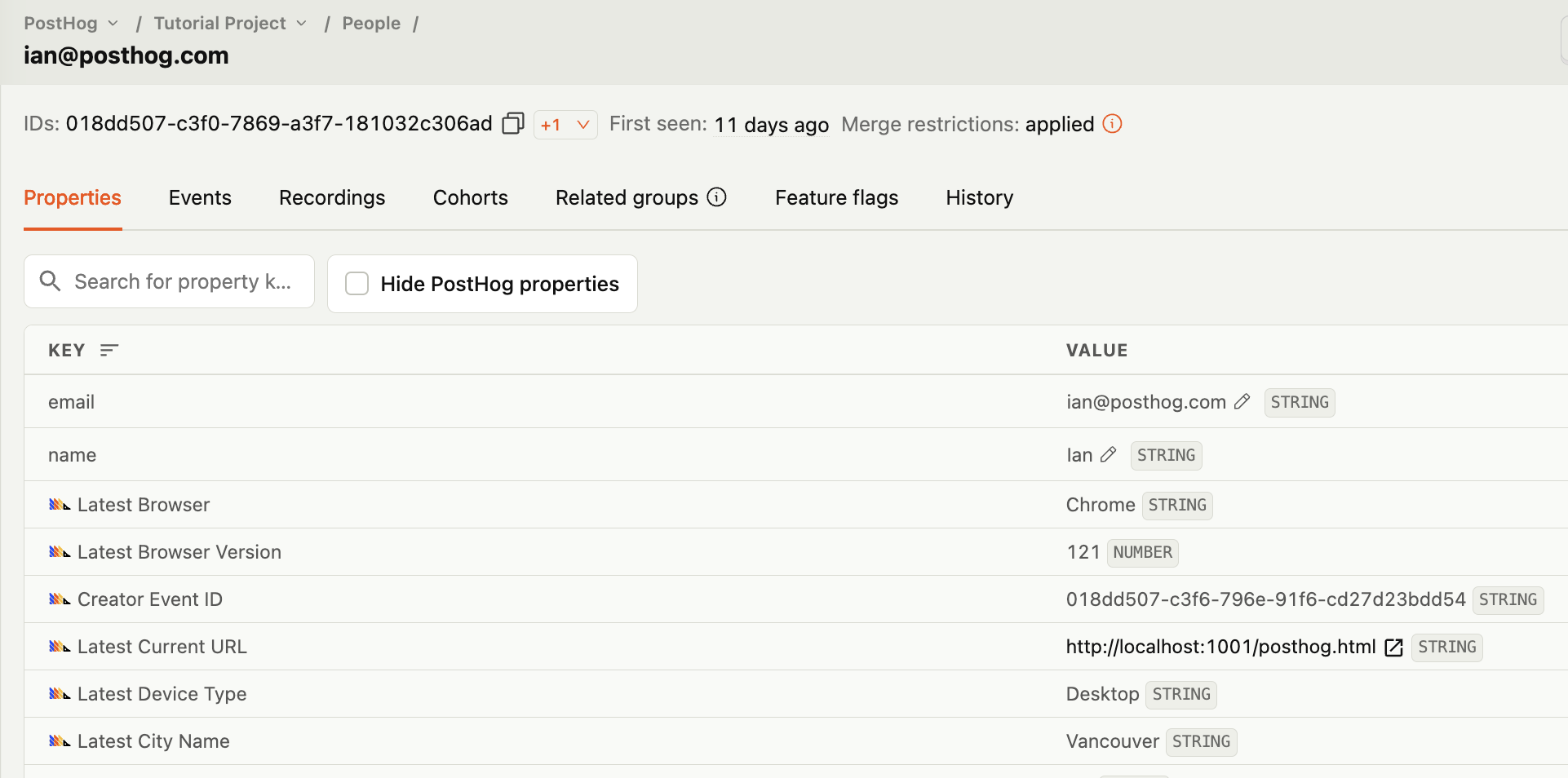The height and width of the screenshot is (778, 1568).
Task: Click the Hide PostHog properties button label
Action: click(499, 284)
